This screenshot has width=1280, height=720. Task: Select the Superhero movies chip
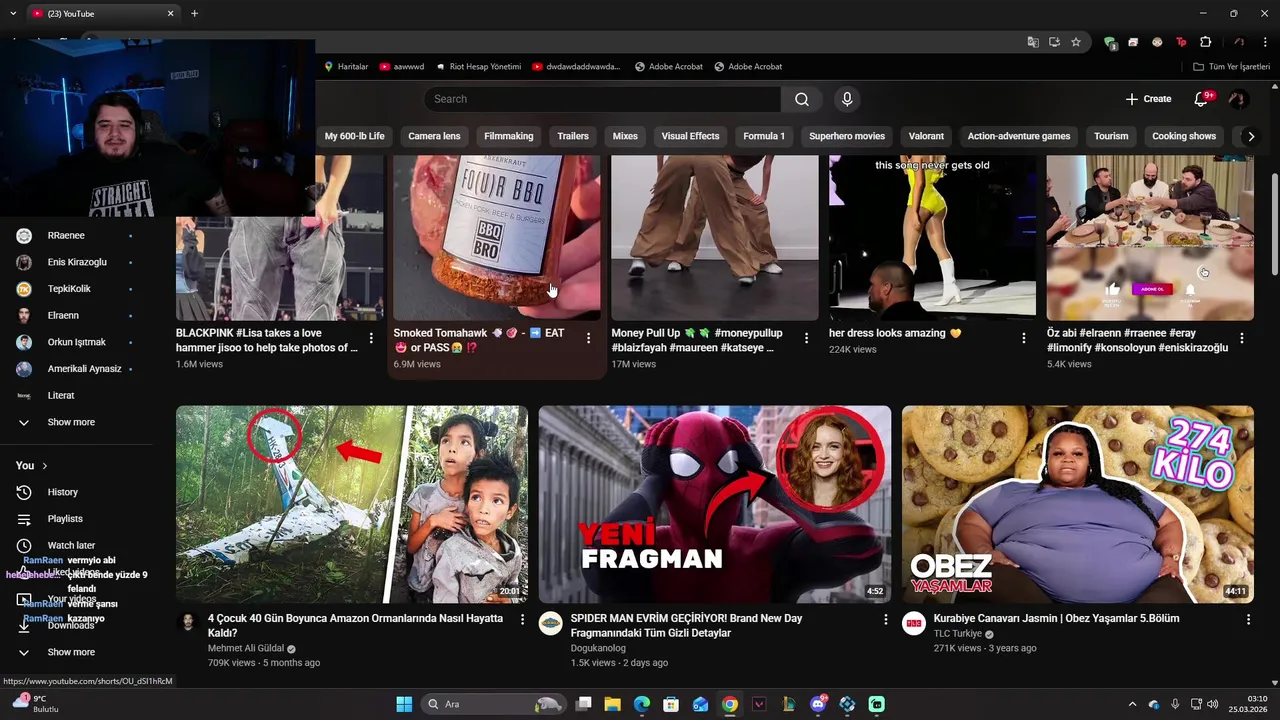tap(847, 136)
